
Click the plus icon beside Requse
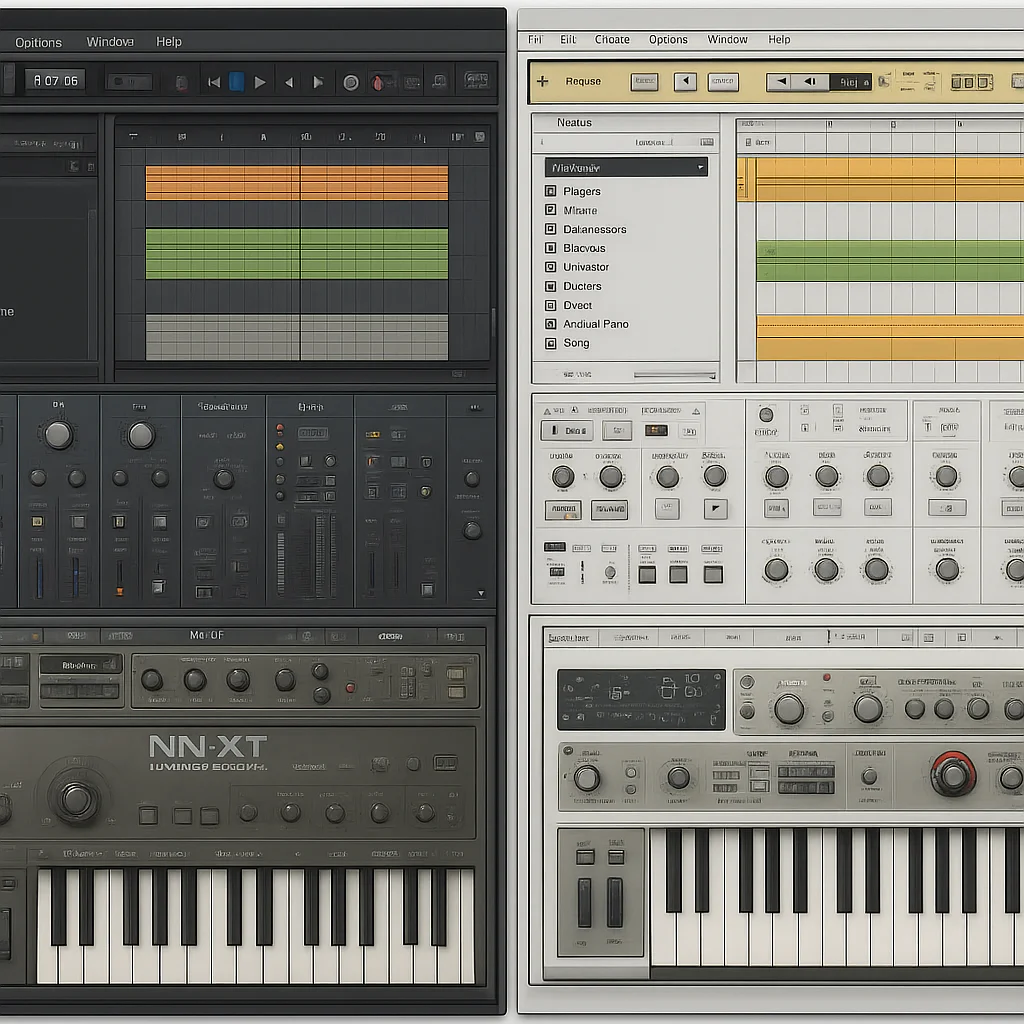pos(542,81)
